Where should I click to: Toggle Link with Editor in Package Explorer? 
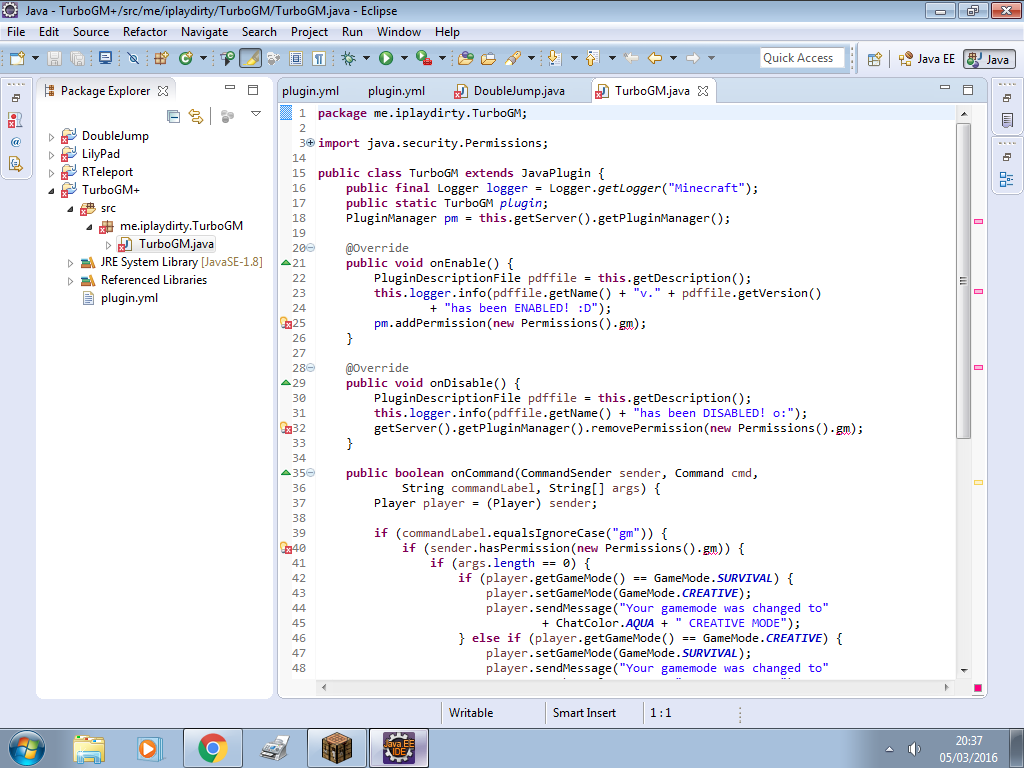point(196,116)
